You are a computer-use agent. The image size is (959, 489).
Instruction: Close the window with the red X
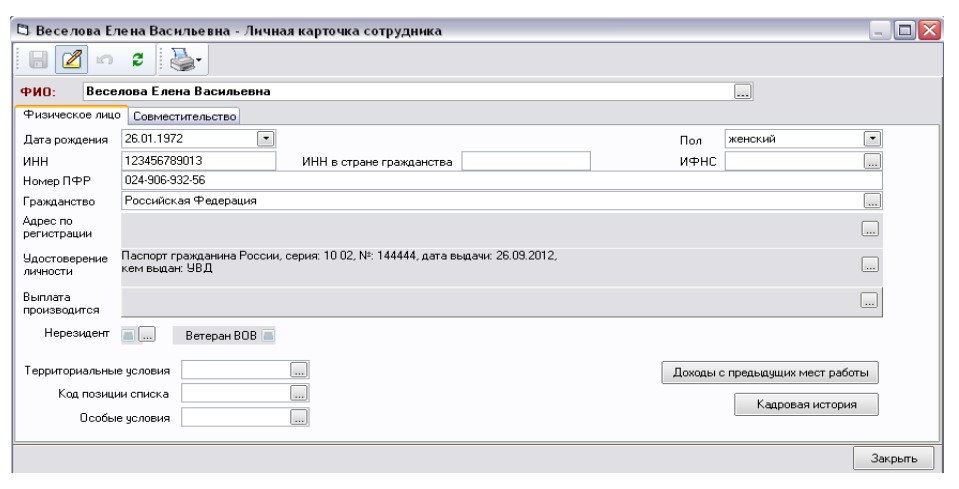(929, 31)
